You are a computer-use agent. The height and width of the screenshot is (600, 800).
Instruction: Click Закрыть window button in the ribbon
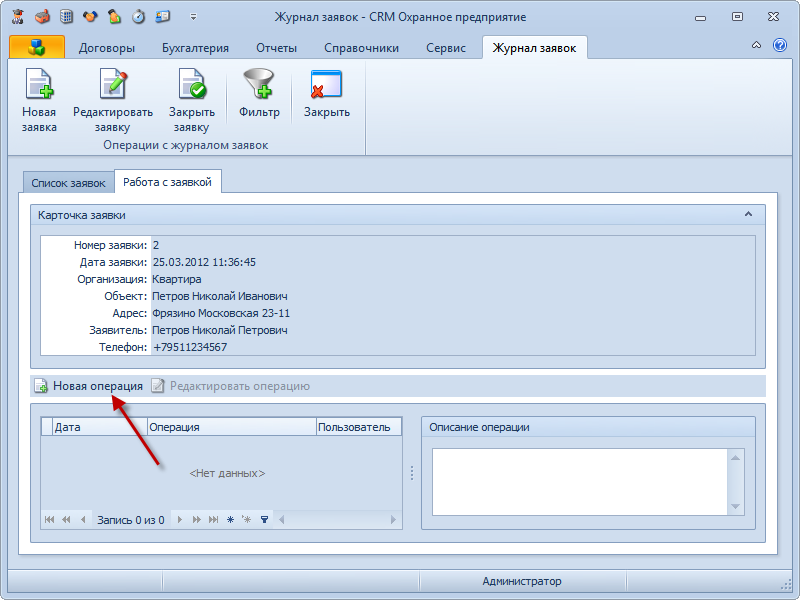(x=327, y=94)
